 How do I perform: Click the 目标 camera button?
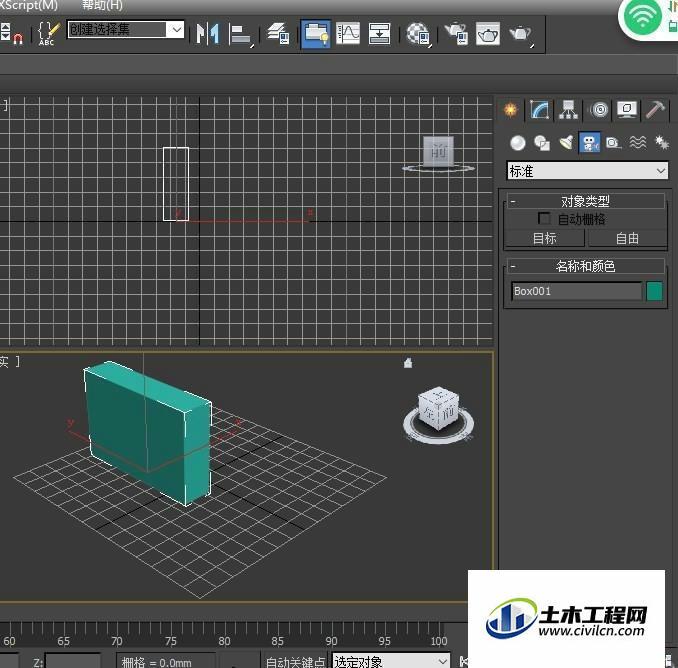point(545,238)
